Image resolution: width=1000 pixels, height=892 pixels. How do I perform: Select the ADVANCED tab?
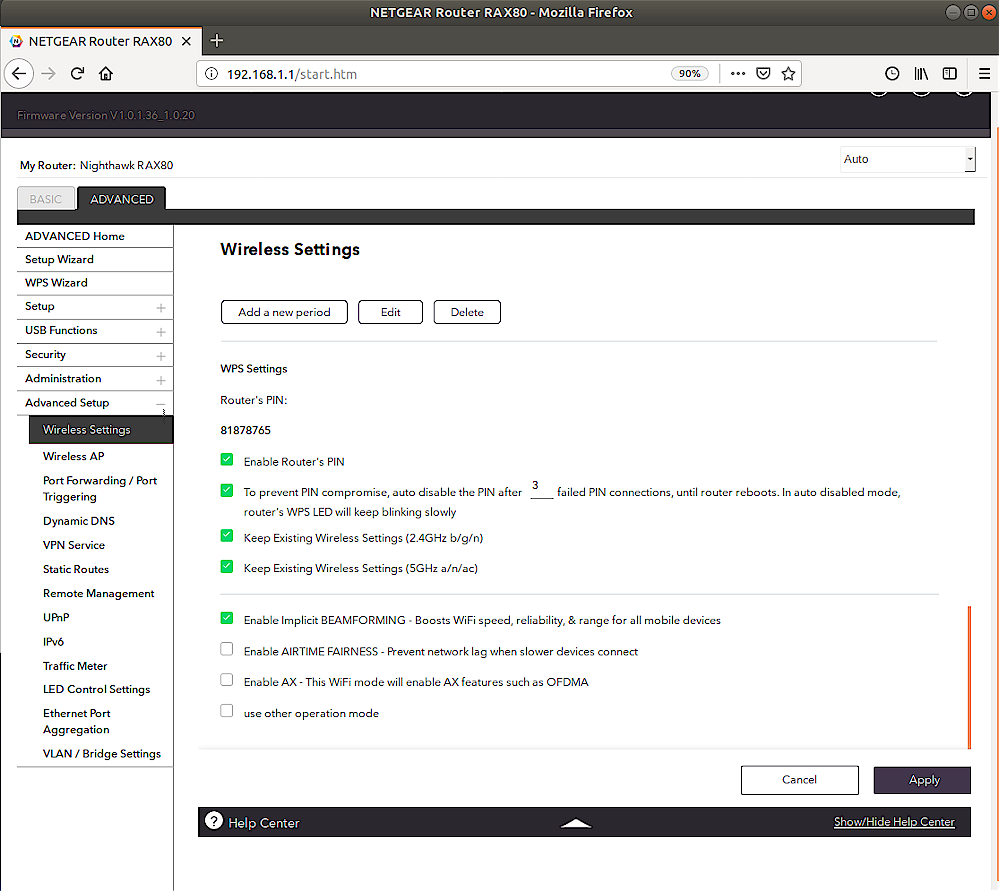[x=122, y=199]
